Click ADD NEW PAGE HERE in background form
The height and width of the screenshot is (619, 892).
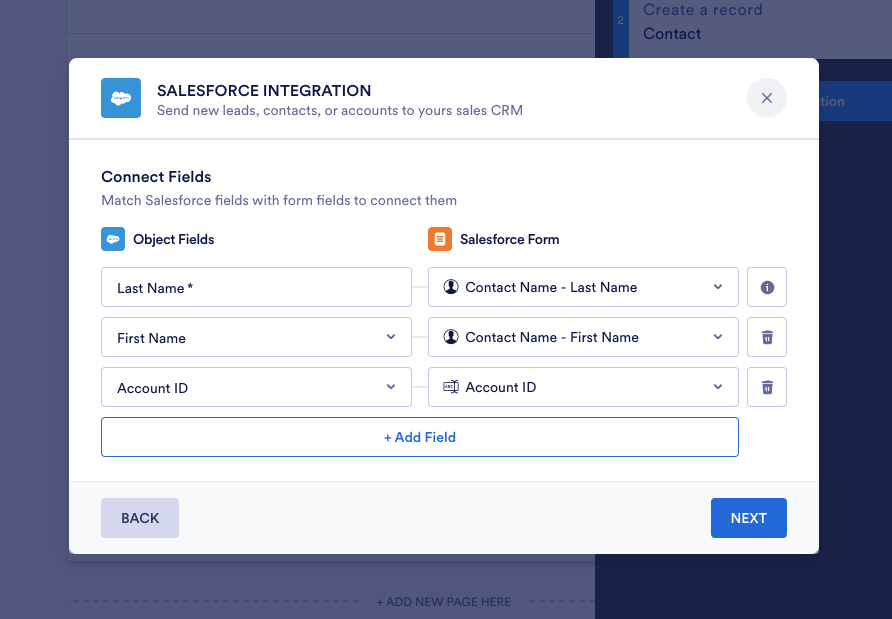(444, 602)
